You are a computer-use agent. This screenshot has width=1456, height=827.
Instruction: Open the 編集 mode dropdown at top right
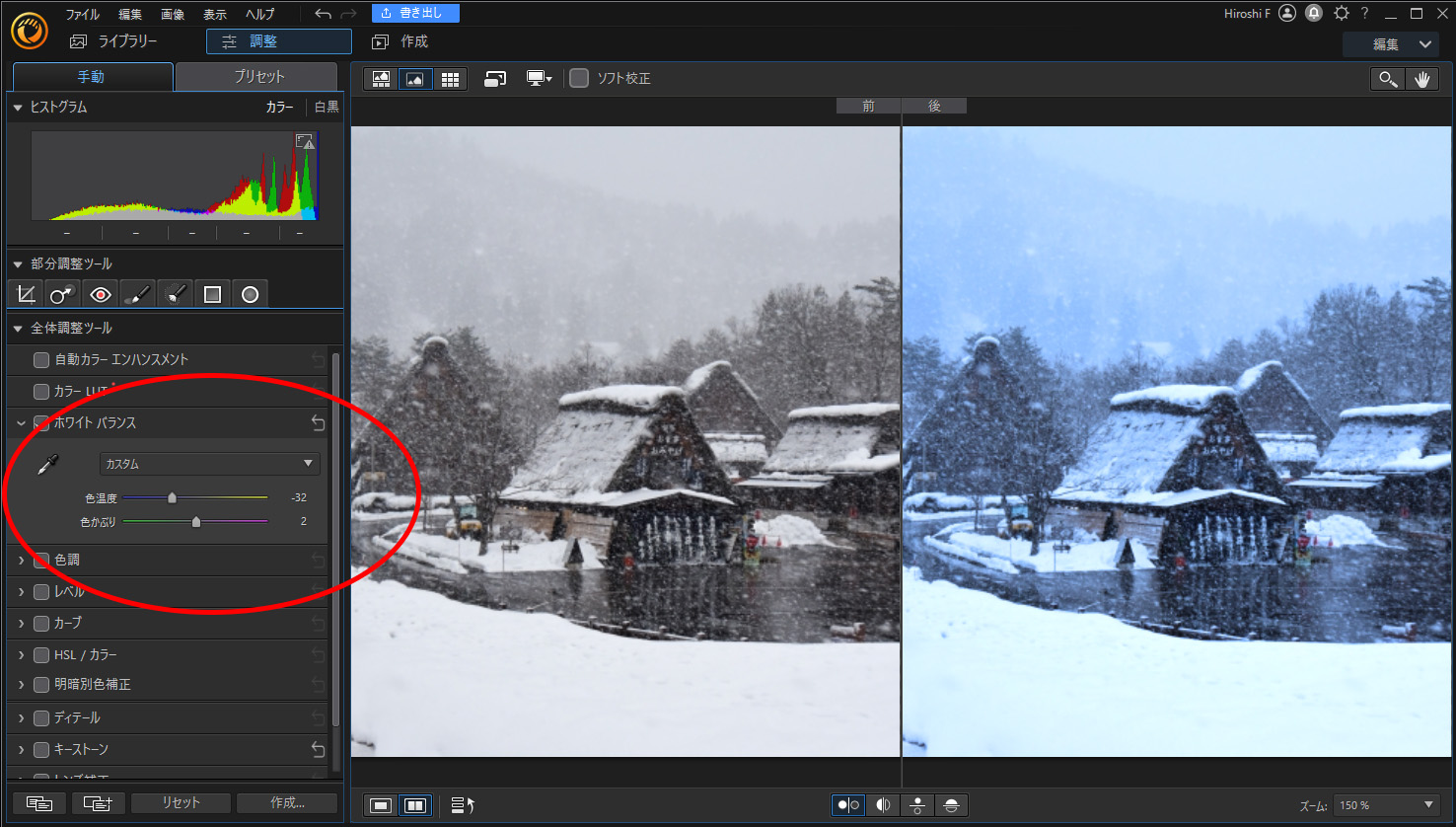click(x=1391, y=44)
